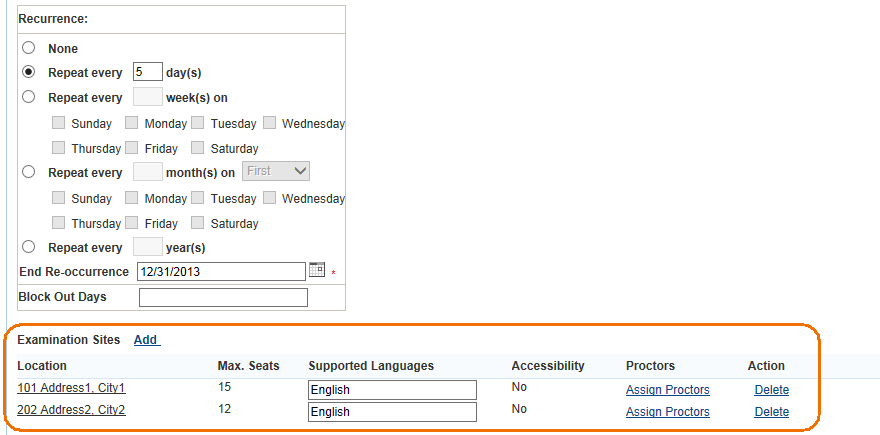
Task: Pick the Repeat every year(s) radio button
Action: point(28,247)
